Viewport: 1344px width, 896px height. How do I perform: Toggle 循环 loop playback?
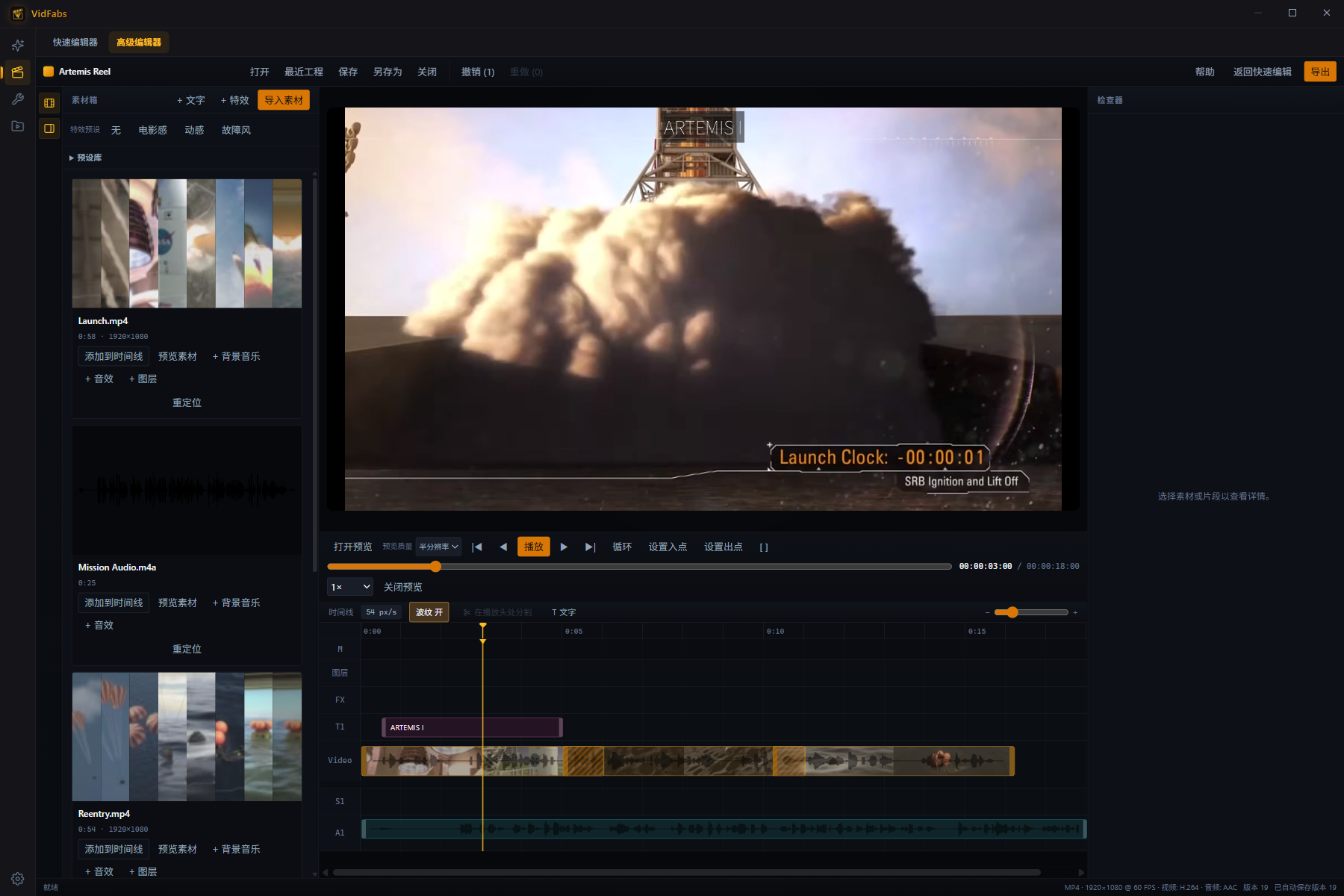pos(622,547)
